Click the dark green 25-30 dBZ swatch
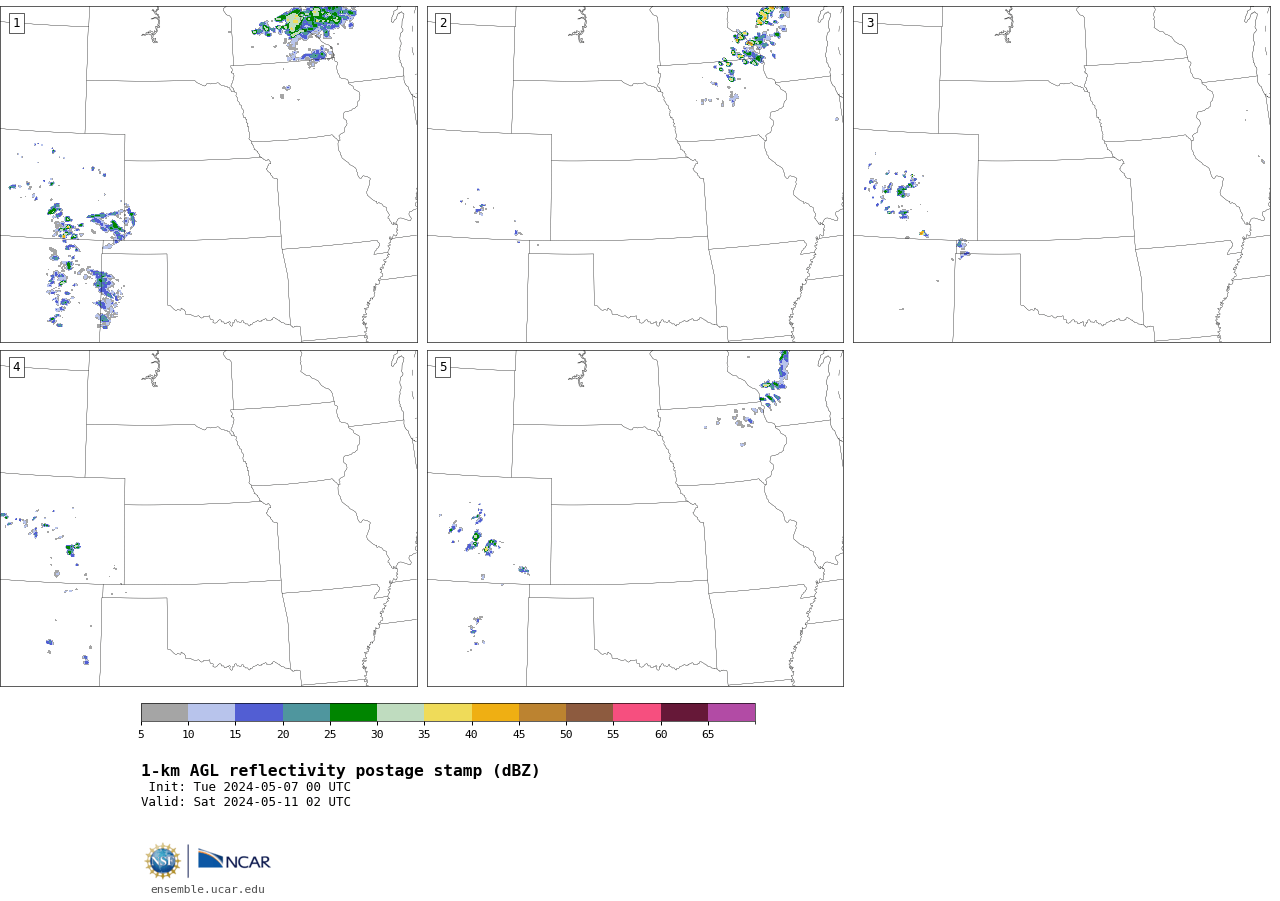 (353, 712)
